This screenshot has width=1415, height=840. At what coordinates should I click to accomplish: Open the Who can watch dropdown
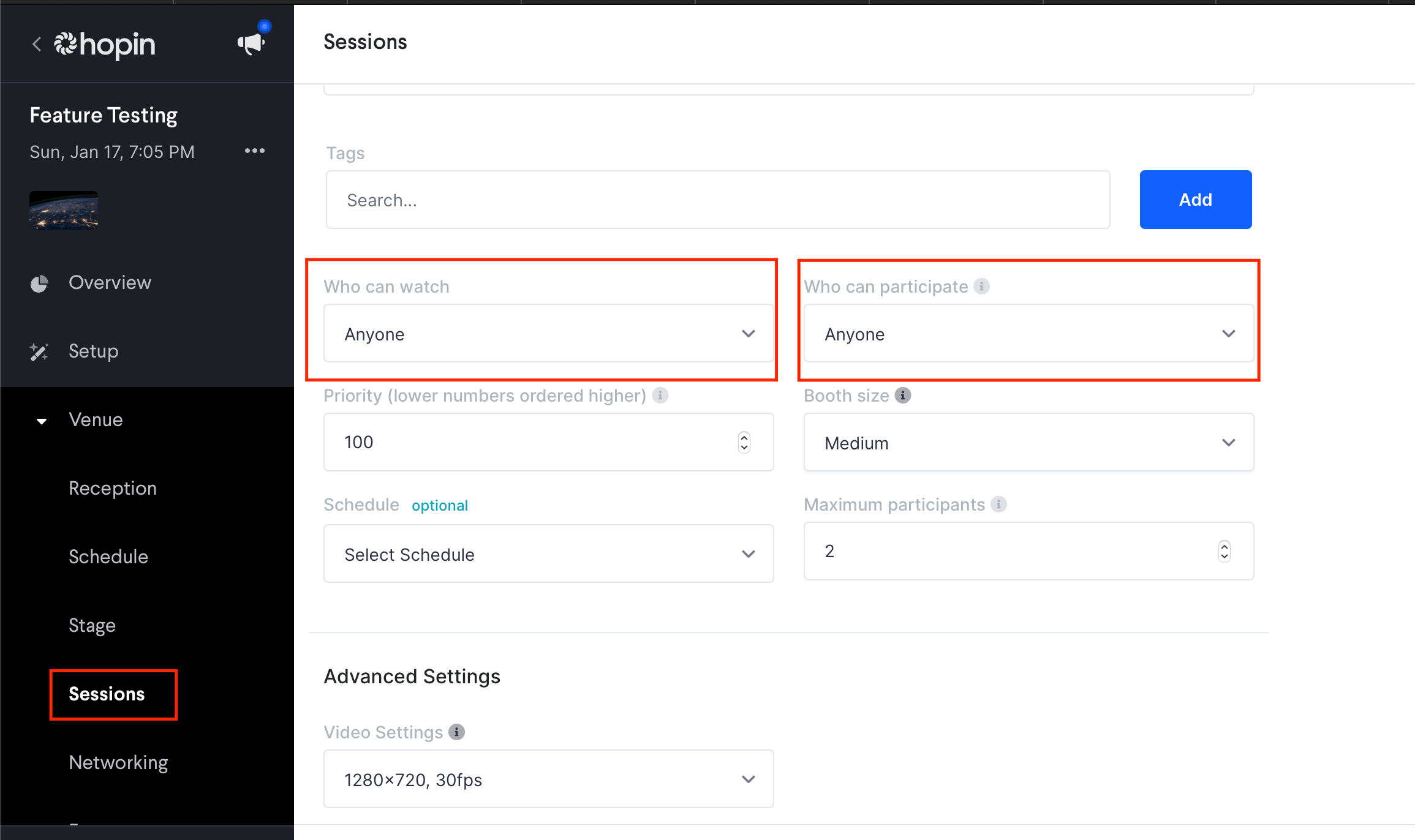(549, 334)
